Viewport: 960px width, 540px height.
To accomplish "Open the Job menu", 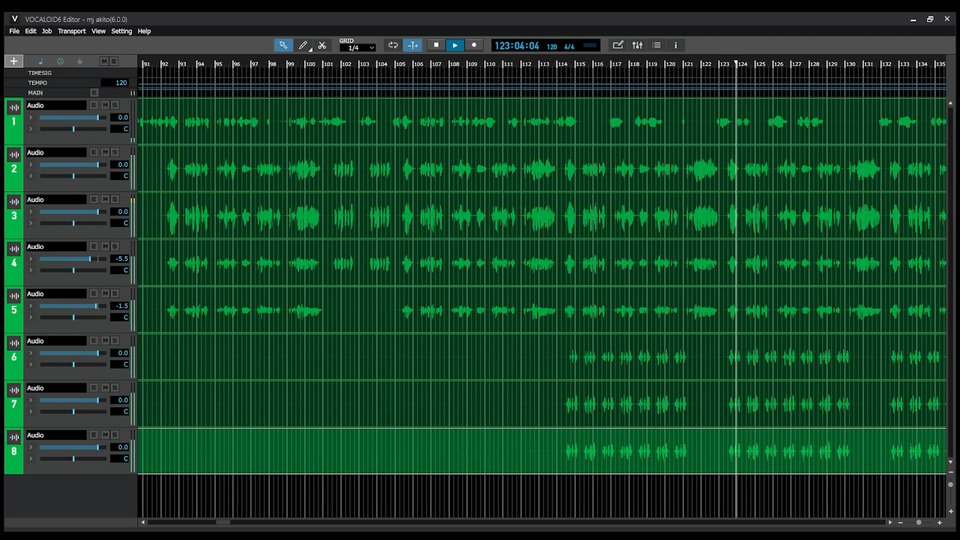I will (x=46, y=31).
